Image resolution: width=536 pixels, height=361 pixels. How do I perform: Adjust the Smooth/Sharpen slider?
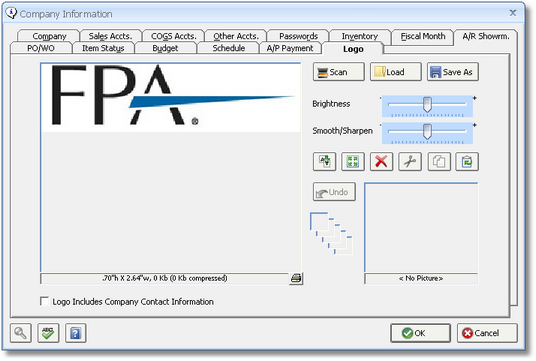pos(427,133)
